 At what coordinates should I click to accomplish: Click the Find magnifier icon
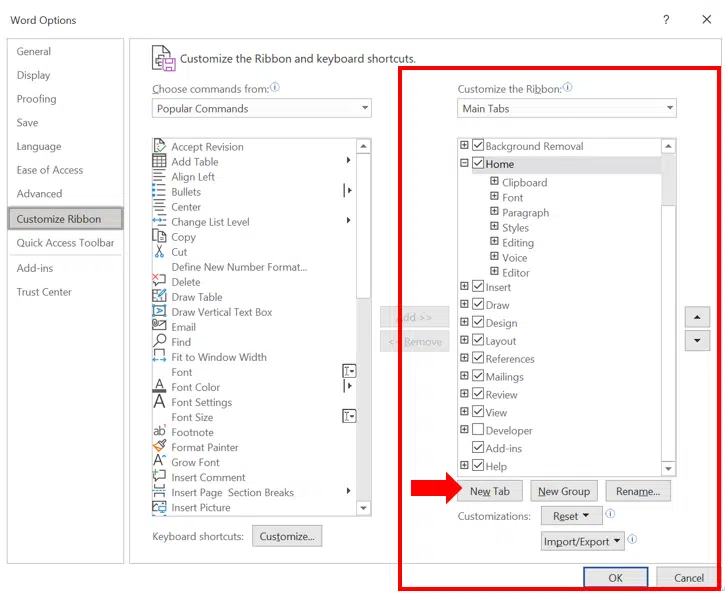coord(159,341)
